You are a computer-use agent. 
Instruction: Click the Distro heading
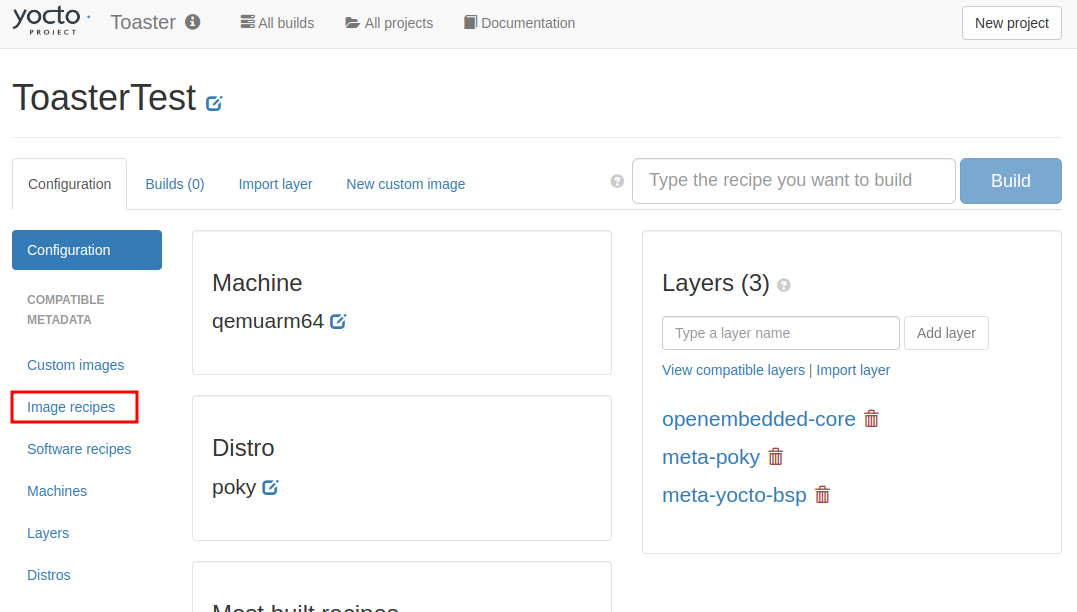(x=243, y=448)
